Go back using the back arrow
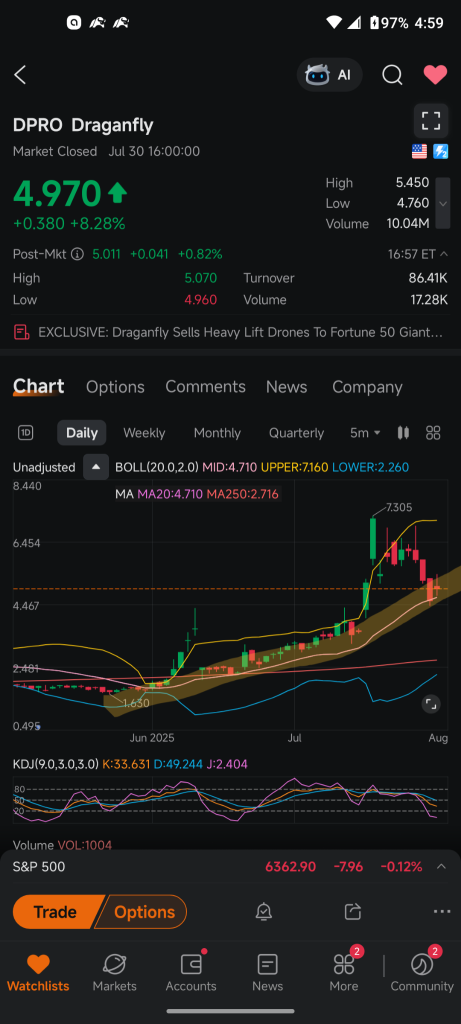 pyautogui.click(x=20, y=75)
